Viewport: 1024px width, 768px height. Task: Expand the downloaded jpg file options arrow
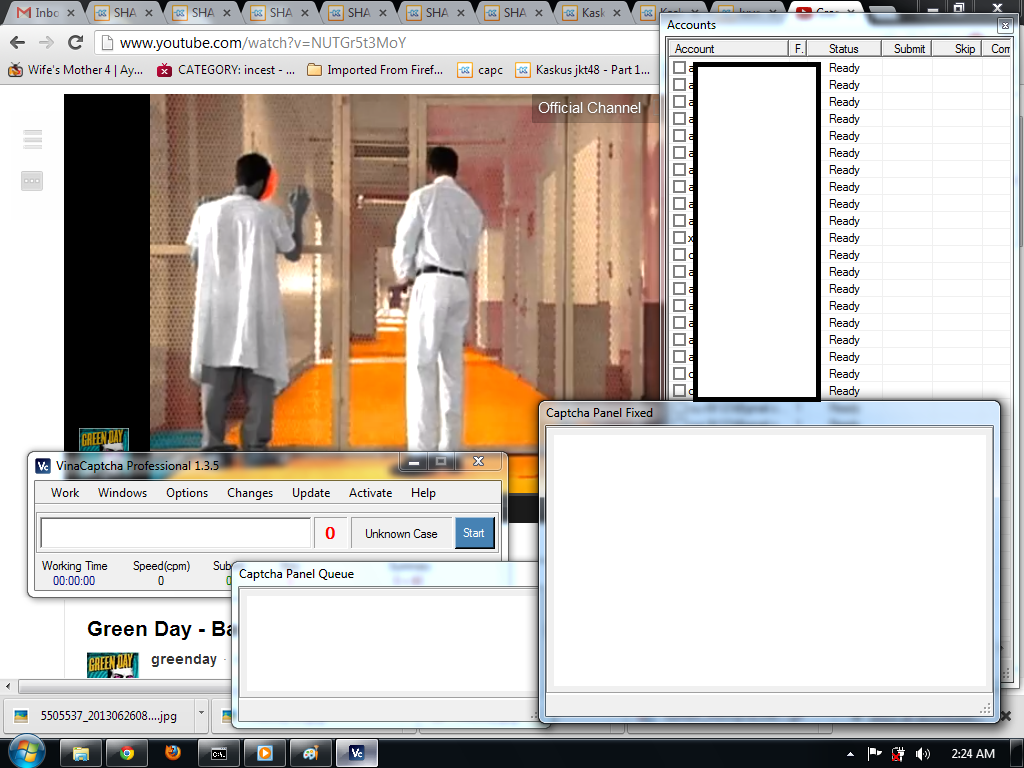202,715
